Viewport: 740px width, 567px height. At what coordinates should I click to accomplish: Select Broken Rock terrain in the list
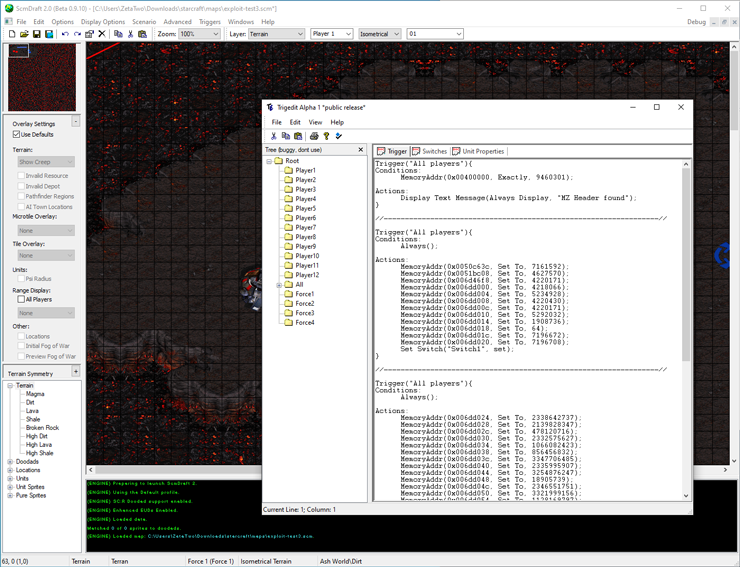tap(42, 427)
